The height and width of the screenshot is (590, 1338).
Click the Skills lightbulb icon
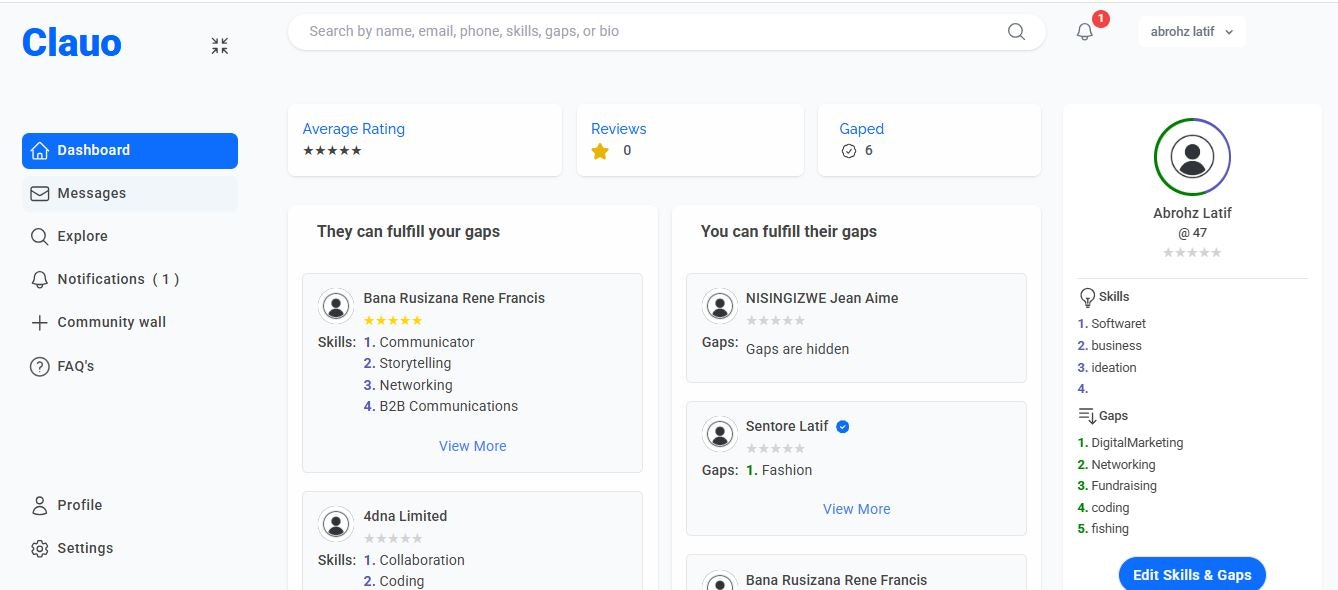point(1087,297)
